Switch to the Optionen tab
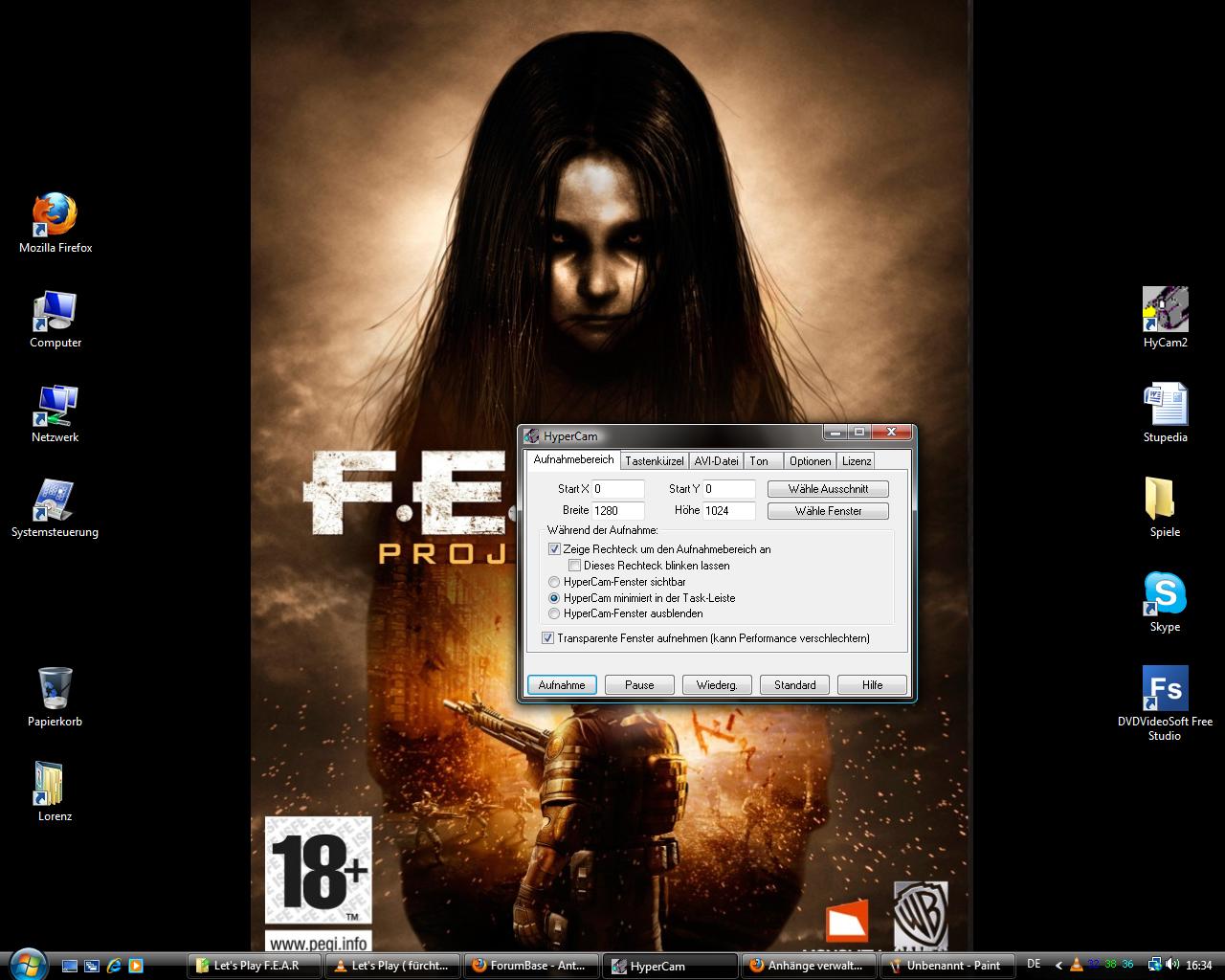Image resolution: width=1225 pixels, height=980 pixels. point(811,461)
